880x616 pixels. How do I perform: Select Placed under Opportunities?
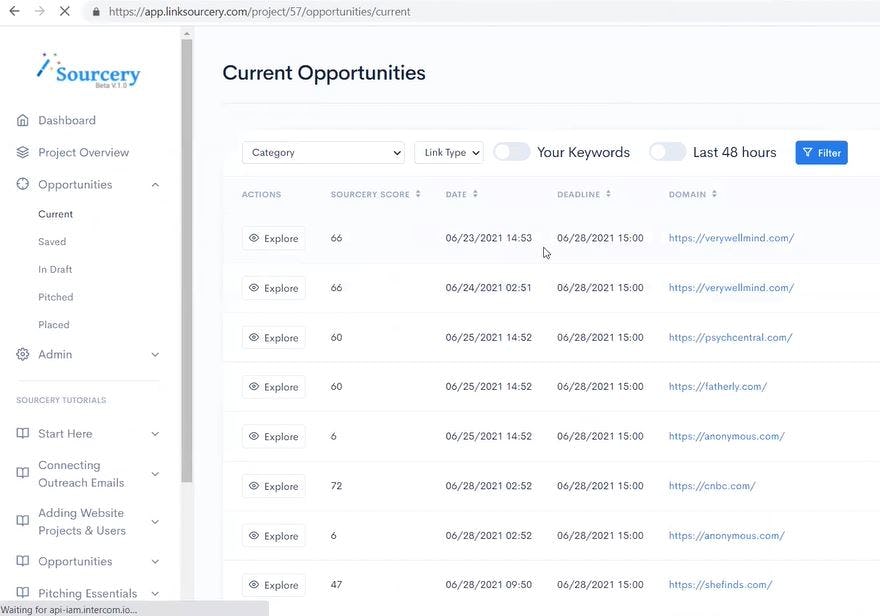(54, 324)
